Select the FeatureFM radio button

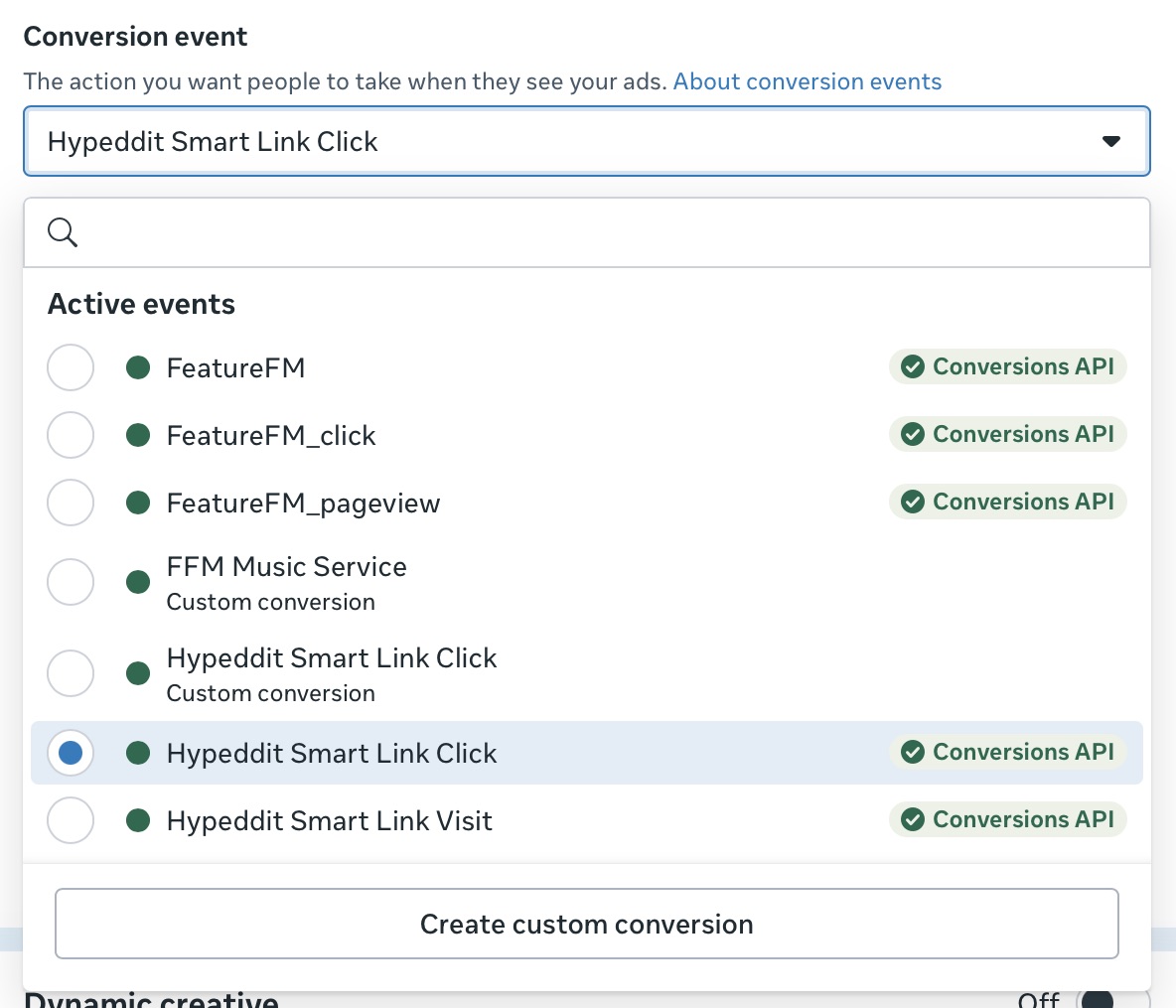coord(71,366)
